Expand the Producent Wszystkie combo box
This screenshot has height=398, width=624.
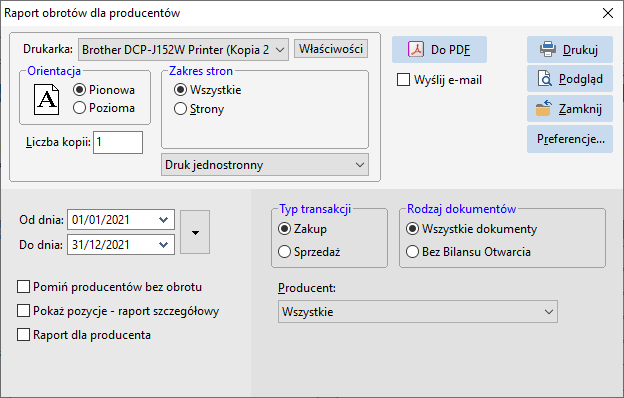[418, 312]
